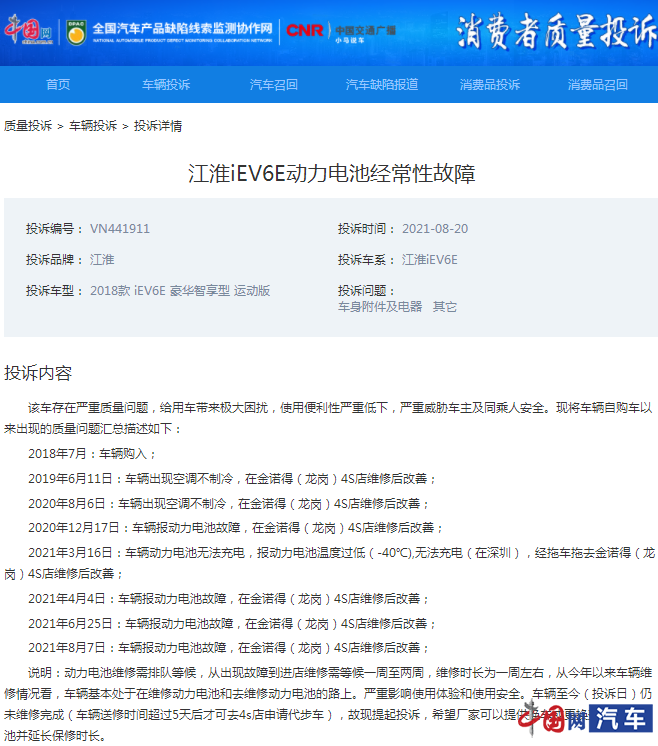
Task: Click issue value 其它
Action: point(445,307)
